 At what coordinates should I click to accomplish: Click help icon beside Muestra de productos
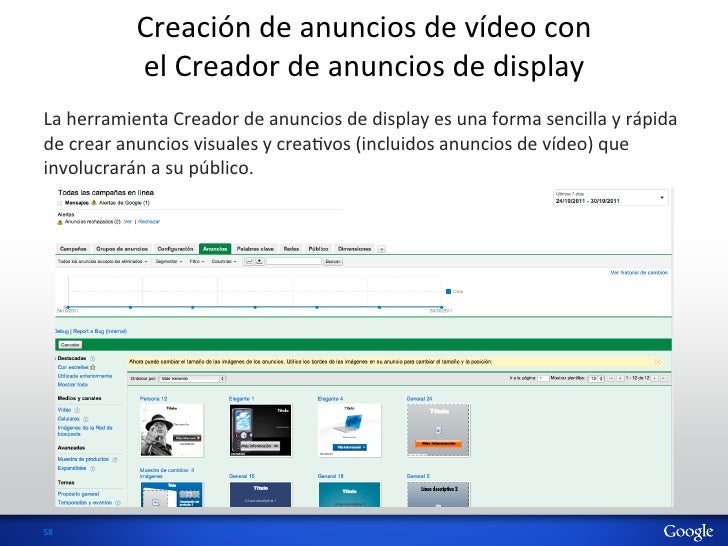tap(115, 459)
